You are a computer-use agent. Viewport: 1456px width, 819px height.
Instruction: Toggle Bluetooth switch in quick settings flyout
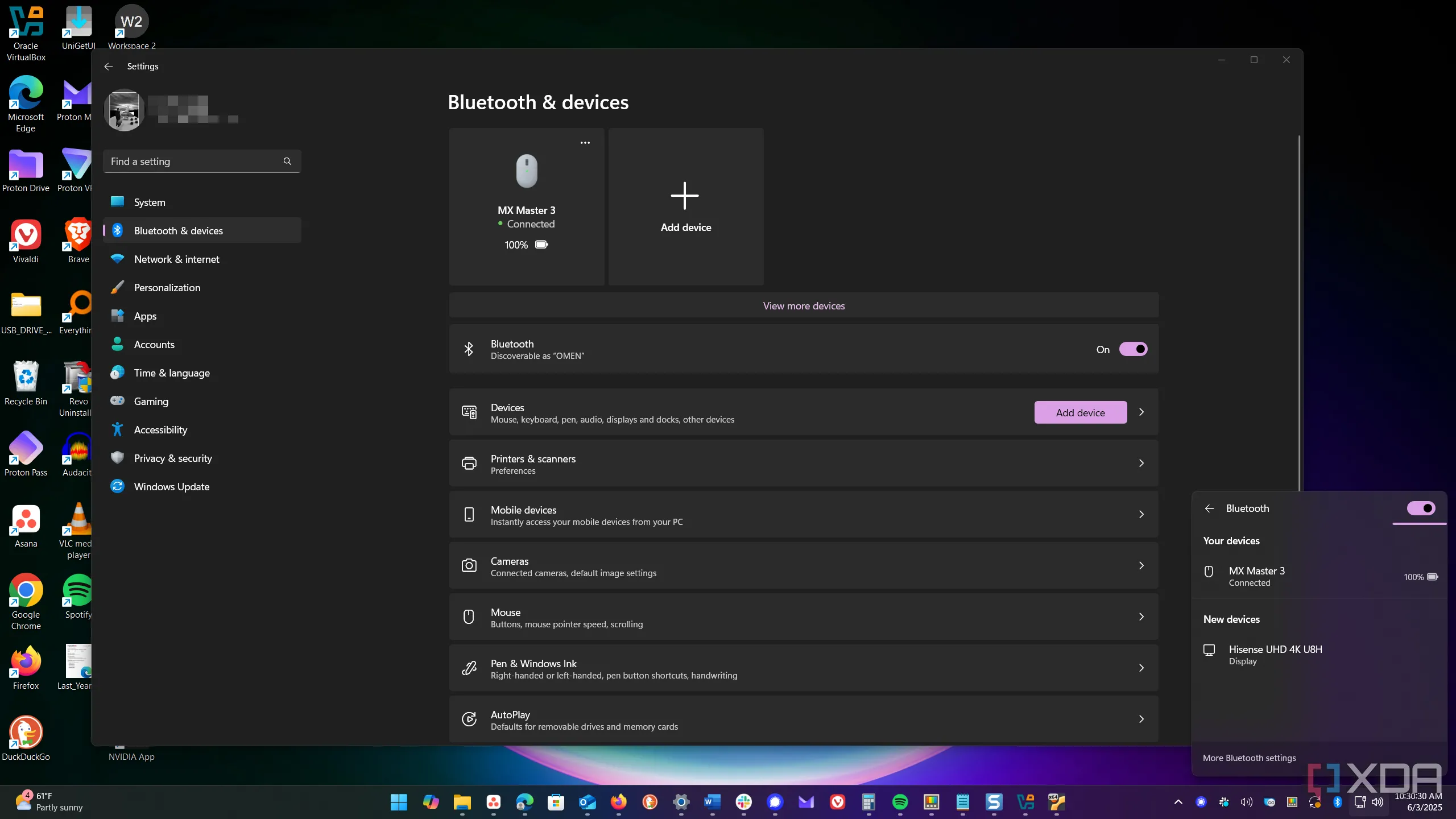click(x=1421, y=508)
